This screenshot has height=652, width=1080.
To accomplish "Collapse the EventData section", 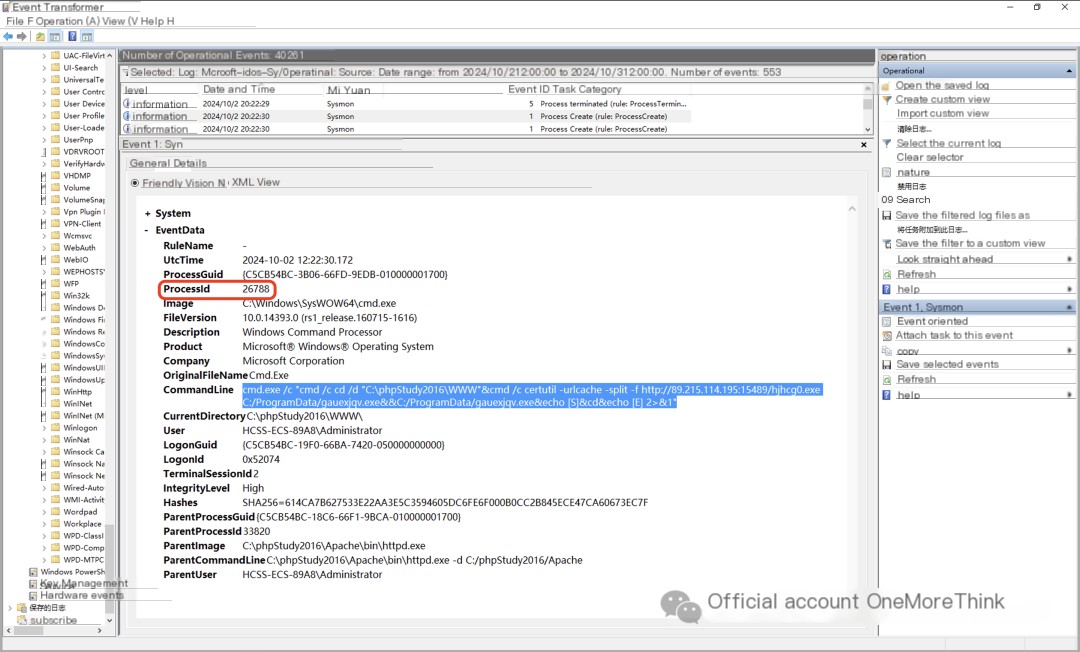I will point(147,231).
